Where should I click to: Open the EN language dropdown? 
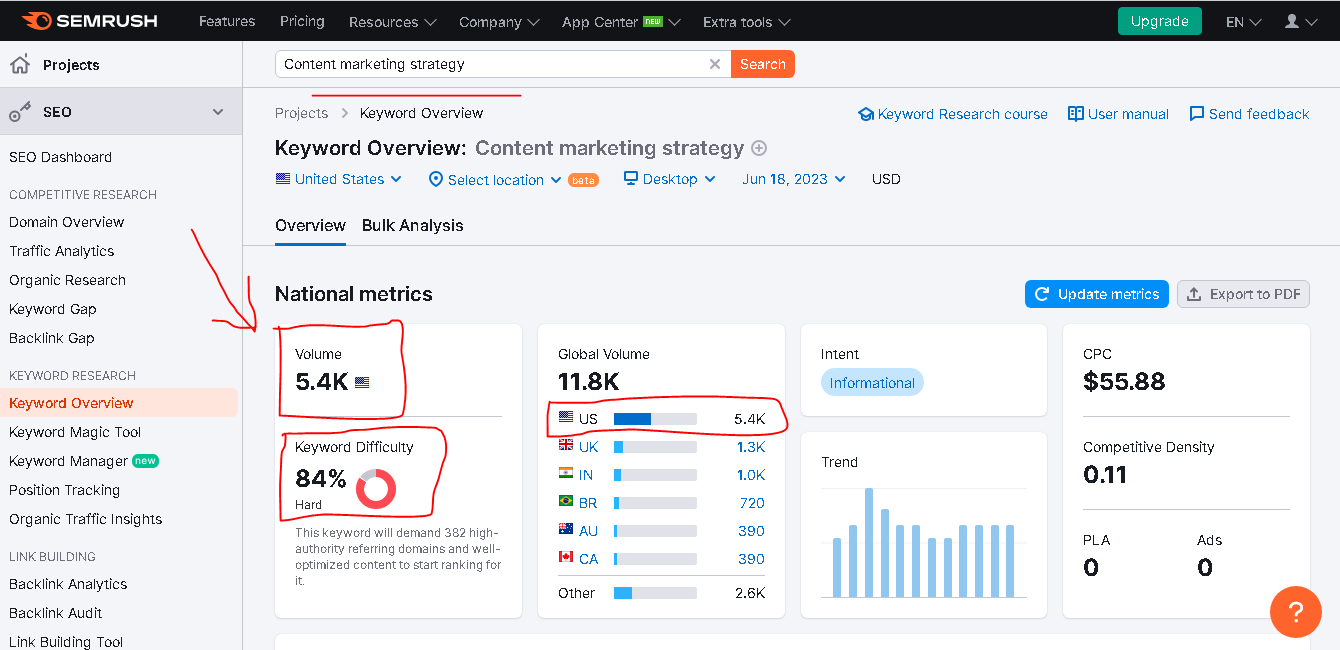1243,21
